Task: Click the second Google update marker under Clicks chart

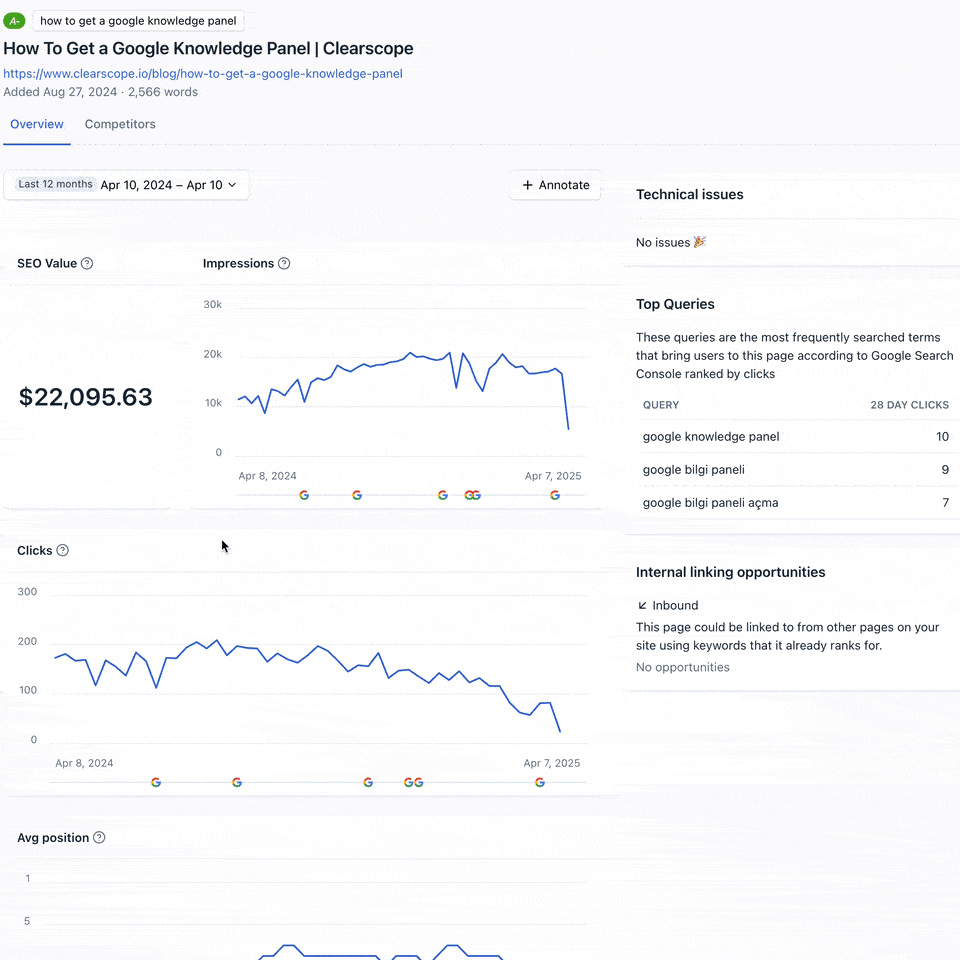Action: click(237, 782)
